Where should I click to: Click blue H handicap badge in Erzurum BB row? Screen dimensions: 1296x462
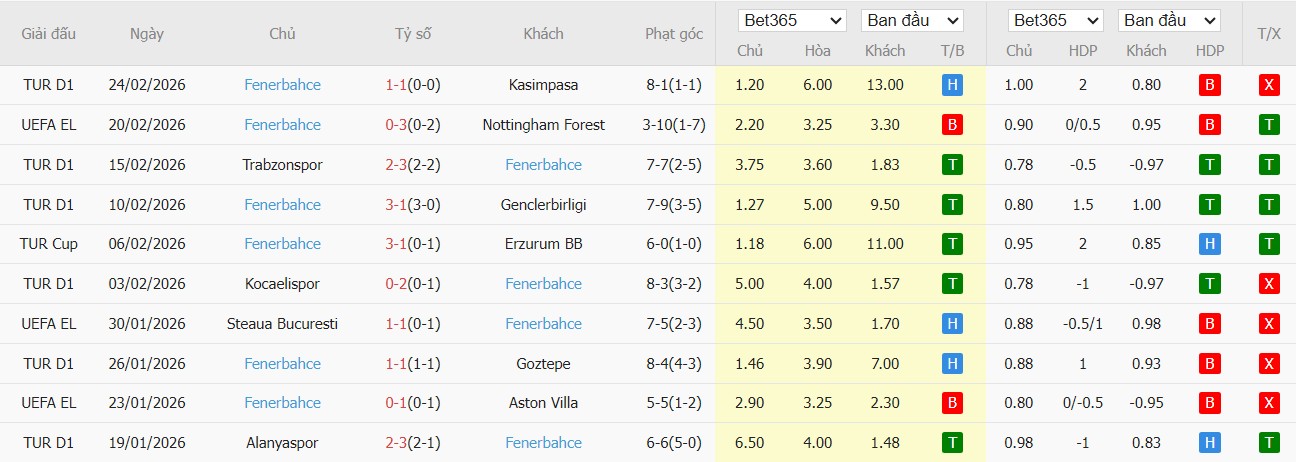pos(1210,244)
